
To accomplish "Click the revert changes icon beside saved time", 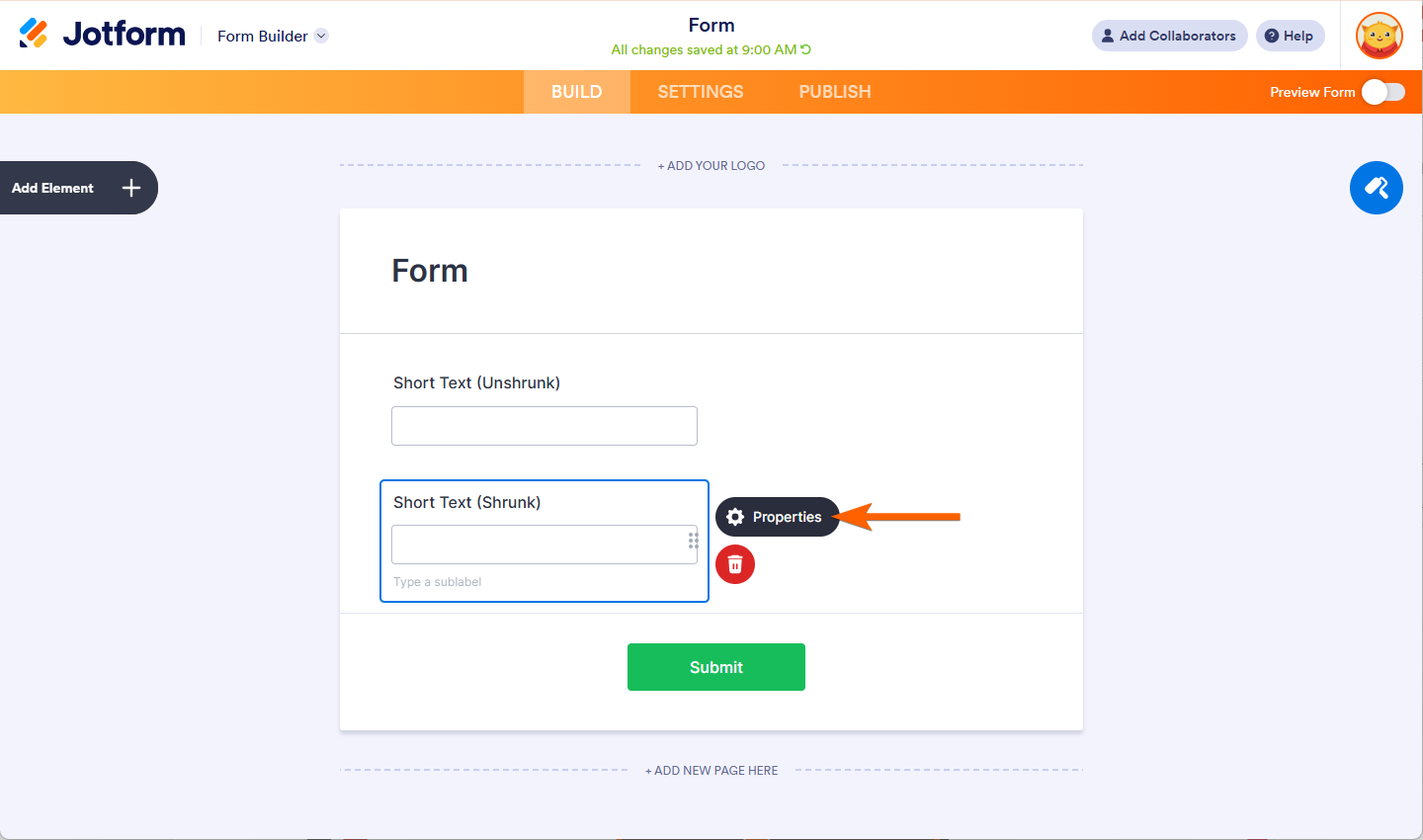I will [806, 49].
